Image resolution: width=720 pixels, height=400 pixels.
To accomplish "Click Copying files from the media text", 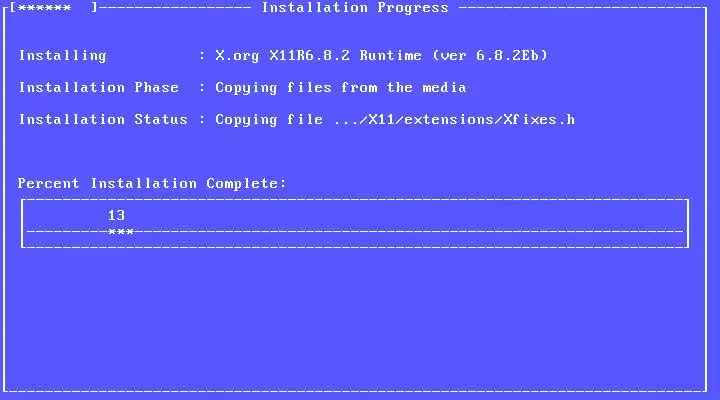I will tap(341, 88).
